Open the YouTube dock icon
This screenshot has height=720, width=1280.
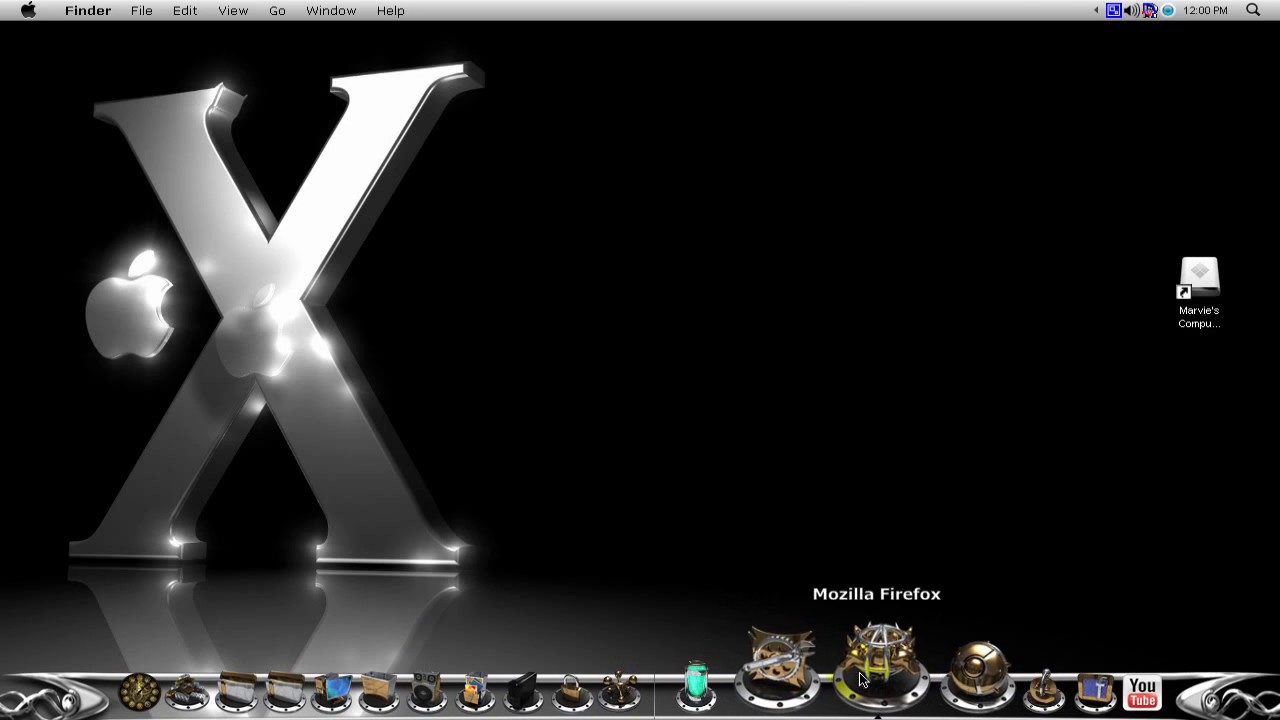1143,692
